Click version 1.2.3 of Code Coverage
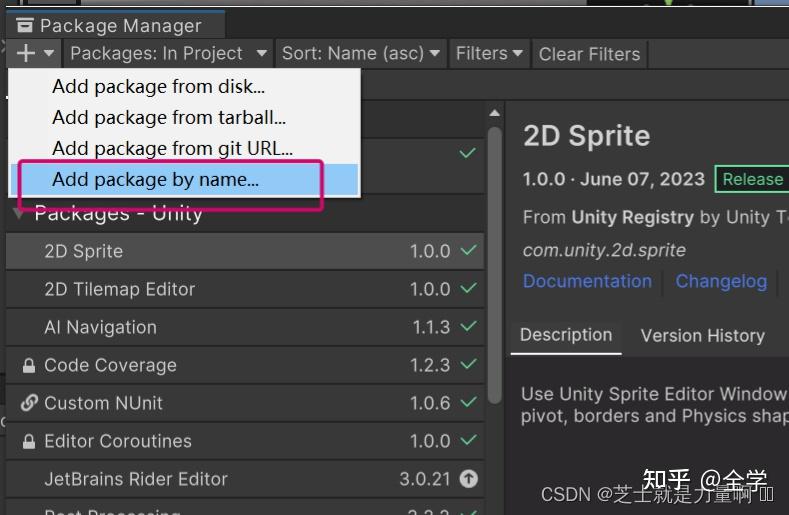The height and width of the screenshot is (515, 789). 430,365
